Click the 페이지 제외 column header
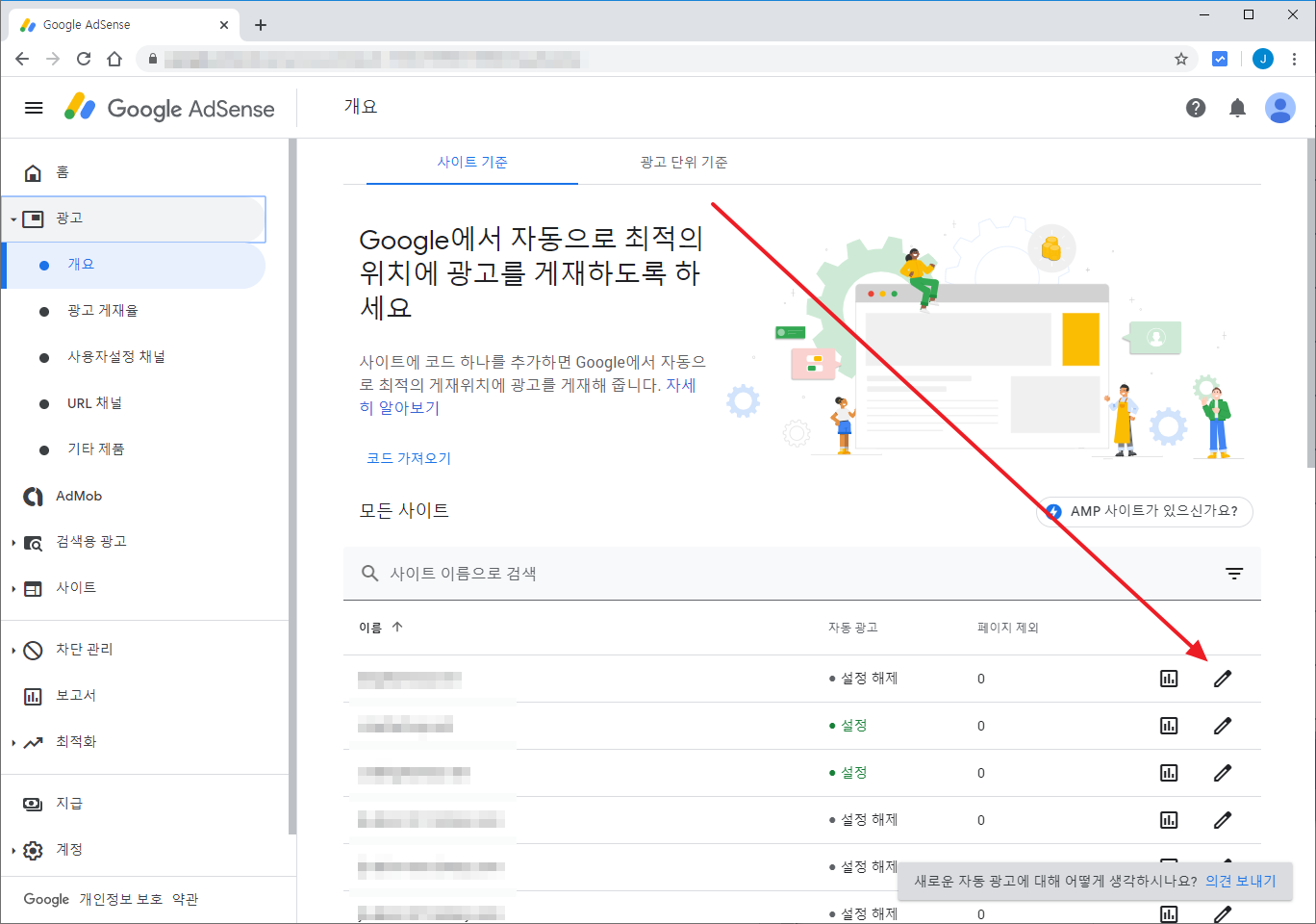The width and height of the screenshot is (1316, 924). (1008, 628)
